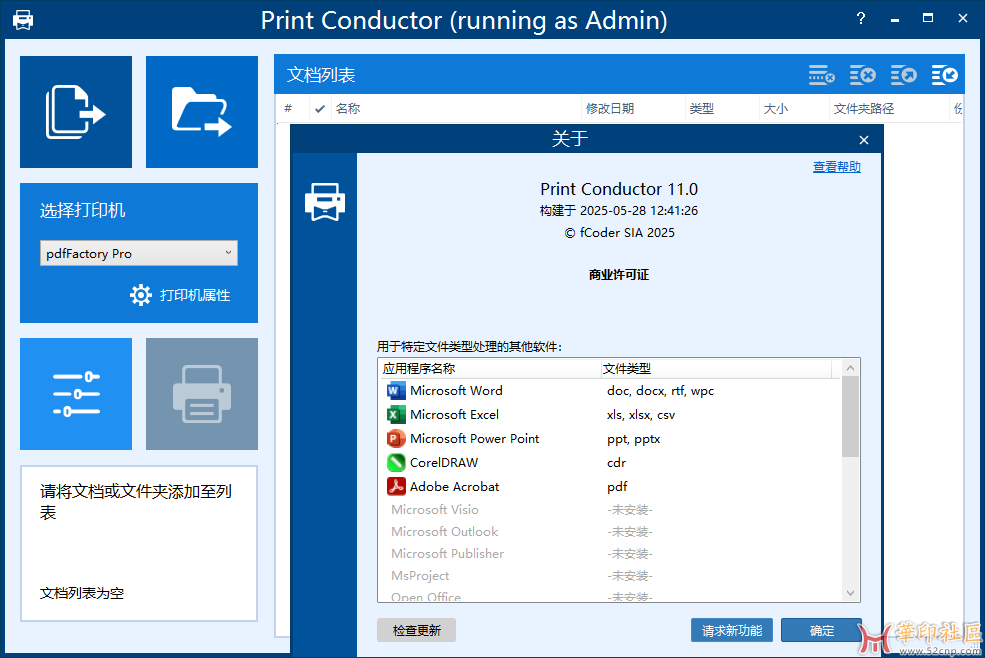
Task: Click the 文档列表为空 status text
Action: click(82, 593)
